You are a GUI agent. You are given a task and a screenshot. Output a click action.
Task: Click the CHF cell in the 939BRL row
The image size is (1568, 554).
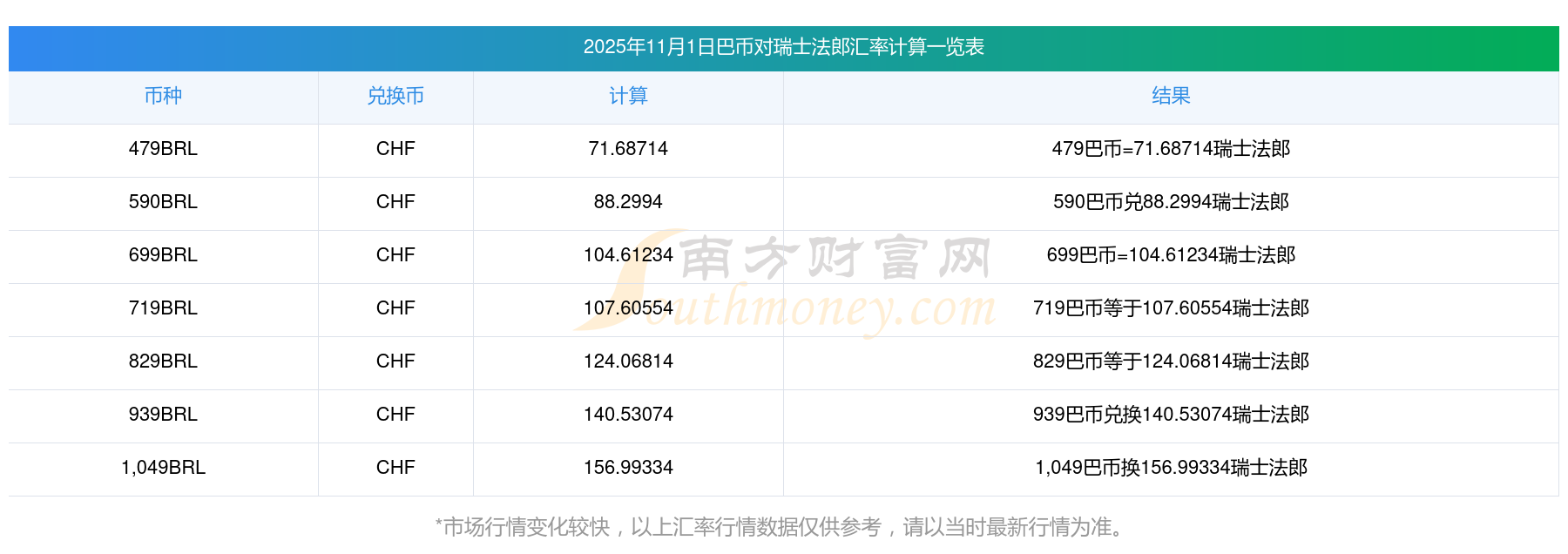point(395,415)
